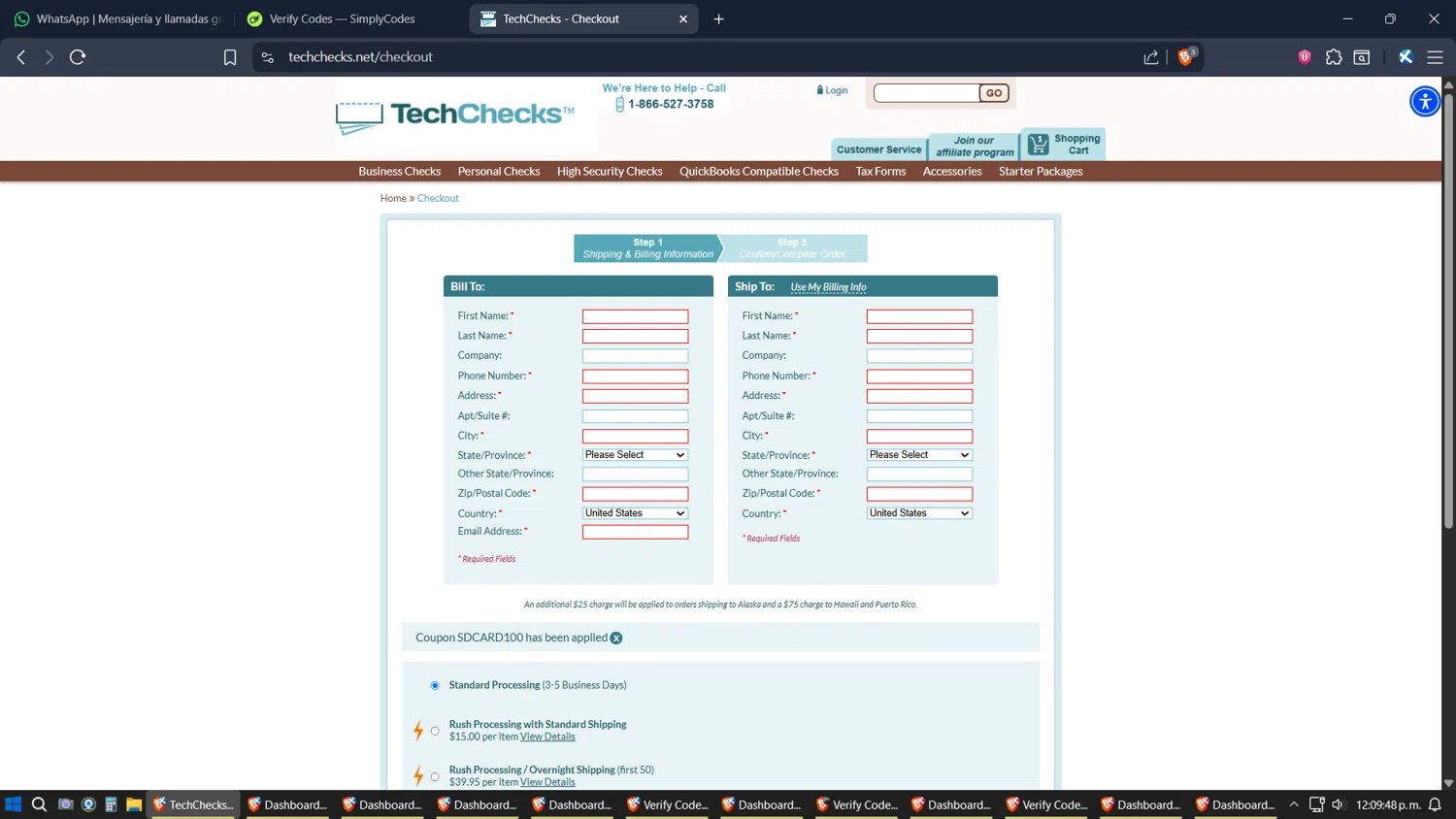This screenshot has width=1456, height=819.
Task: Click the Login link
Action: click(x=832, y=90)
